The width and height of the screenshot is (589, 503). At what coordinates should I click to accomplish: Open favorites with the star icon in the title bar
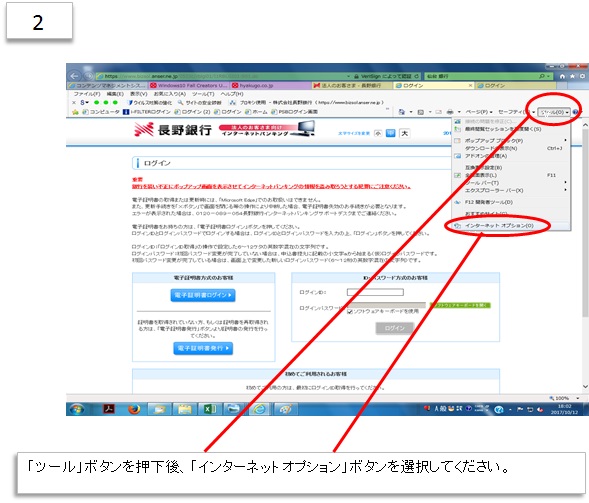point(572,76)
